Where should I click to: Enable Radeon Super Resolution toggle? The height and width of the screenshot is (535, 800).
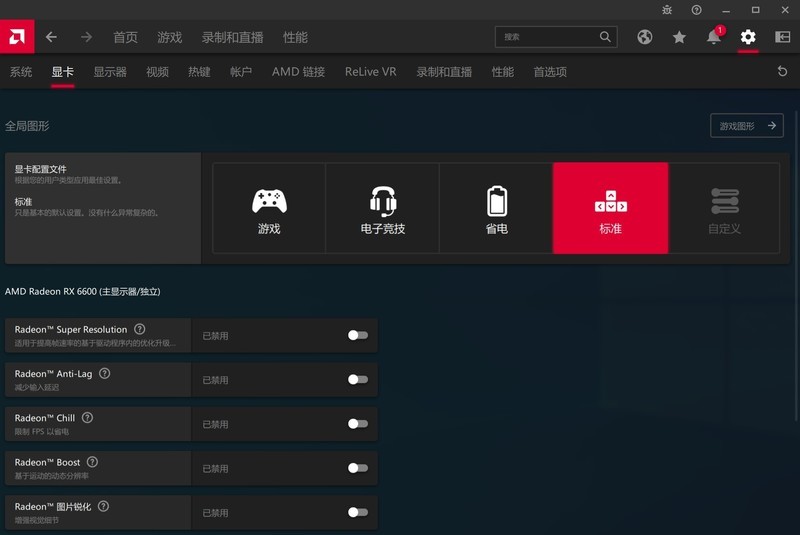358,335
